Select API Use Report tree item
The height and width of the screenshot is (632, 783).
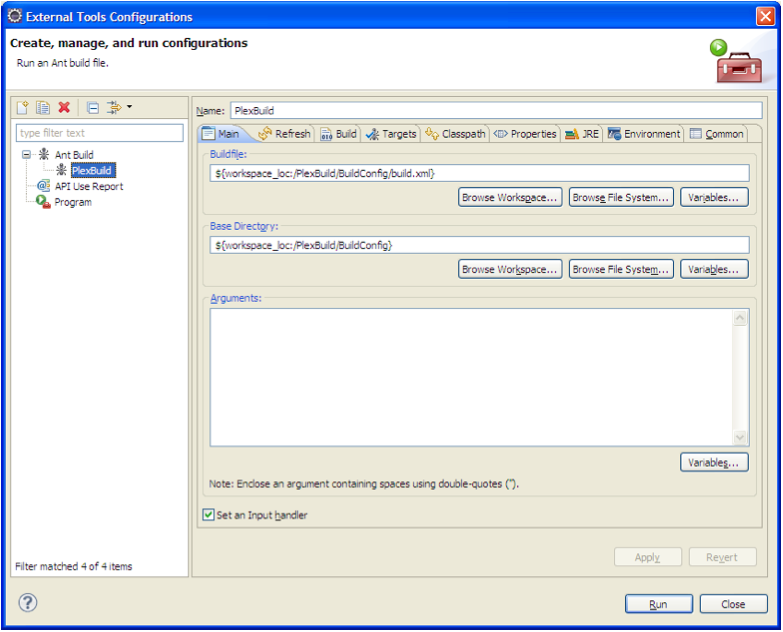pyautogui.click(x=89, y=186)
